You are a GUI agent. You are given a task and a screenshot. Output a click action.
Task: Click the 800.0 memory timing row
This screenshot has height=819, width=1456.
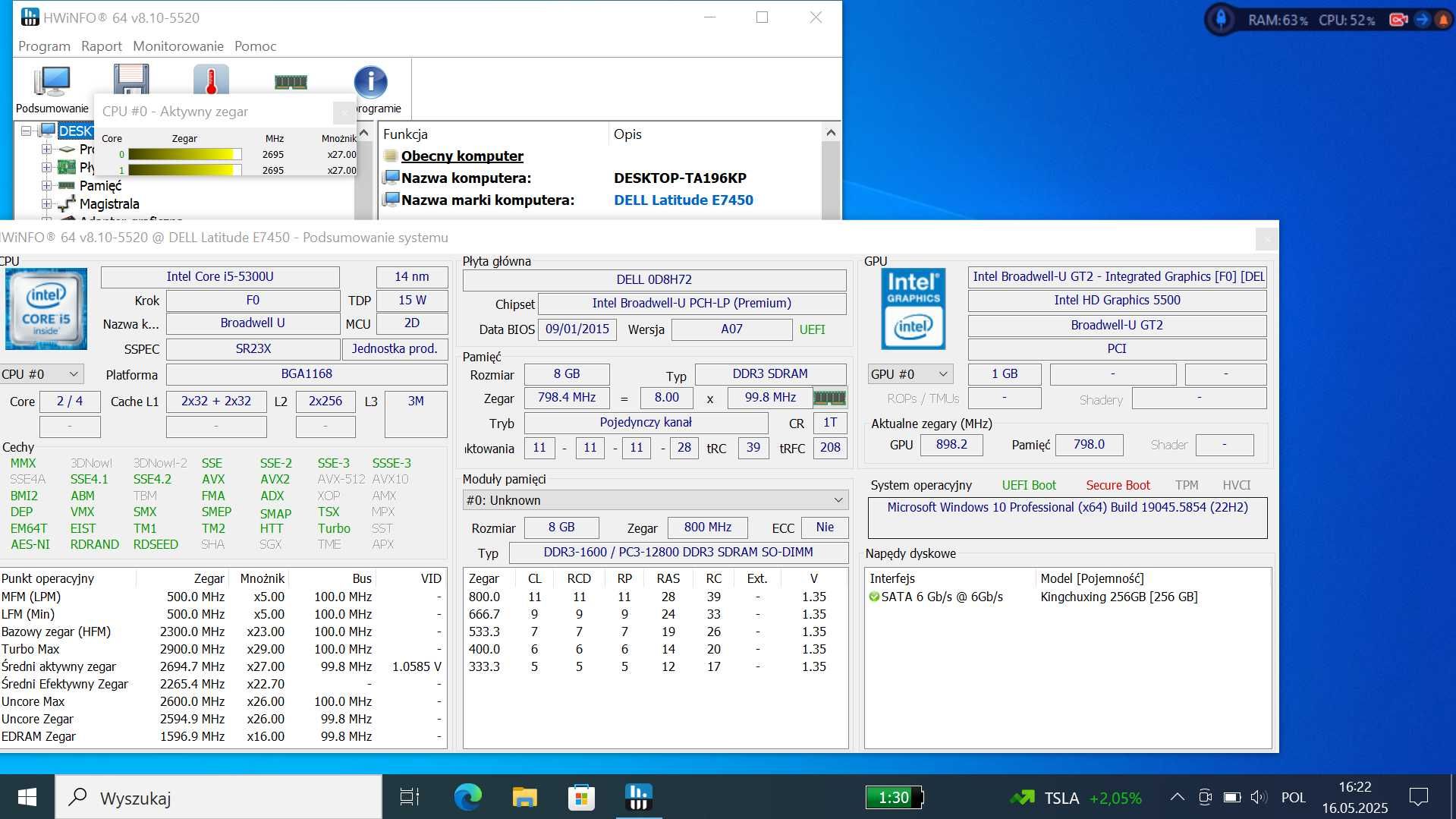[654, 597]
